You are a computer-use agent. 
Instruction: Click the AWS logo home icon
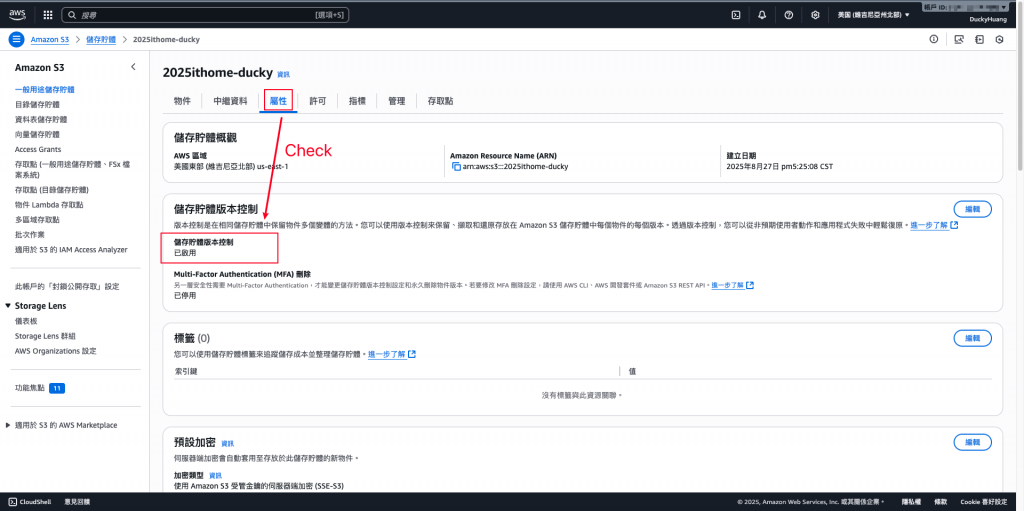point(17,14)
